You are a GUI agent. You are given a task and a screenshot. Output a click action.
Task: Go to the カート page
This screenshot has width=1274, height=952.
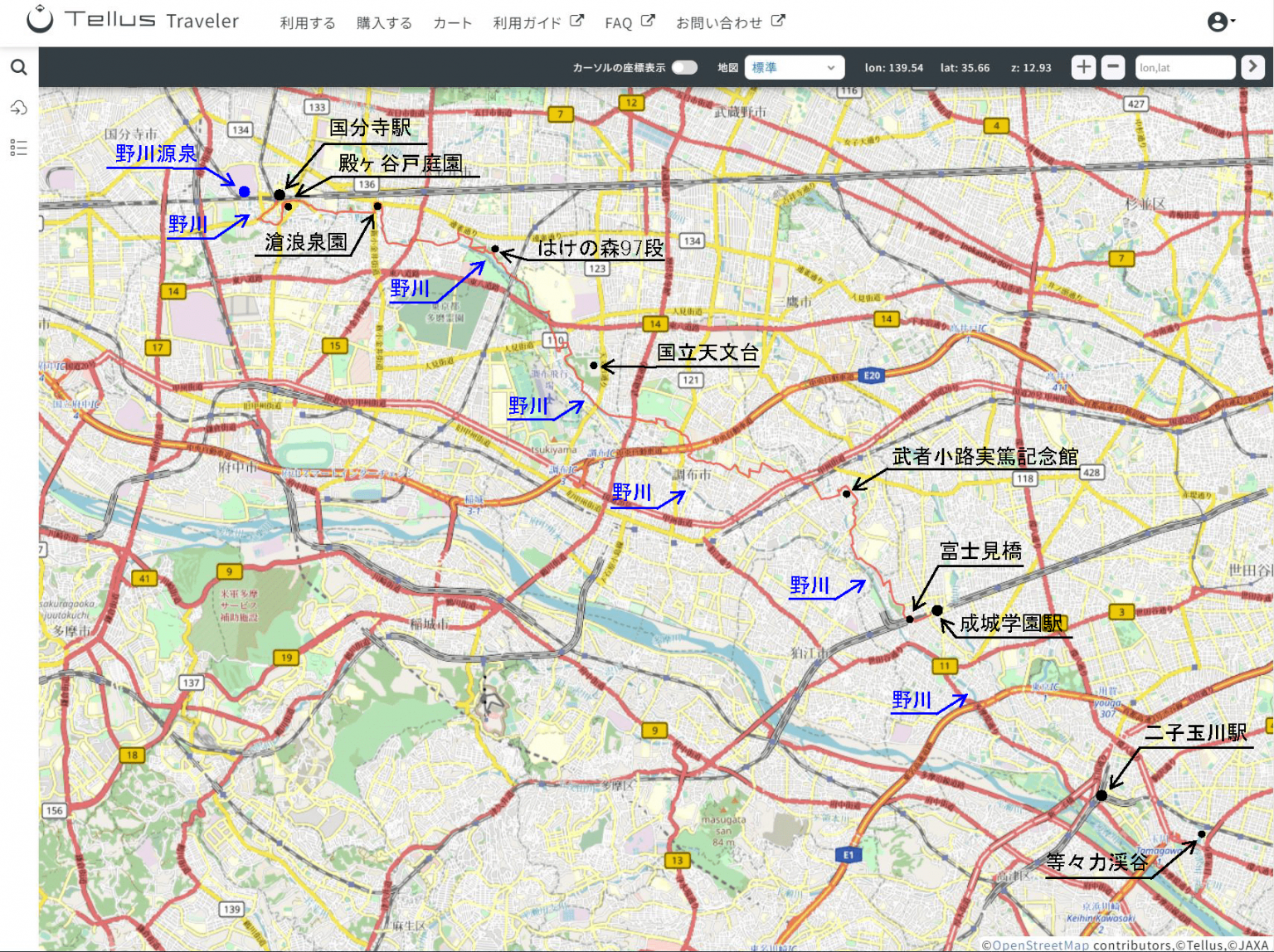452,23
